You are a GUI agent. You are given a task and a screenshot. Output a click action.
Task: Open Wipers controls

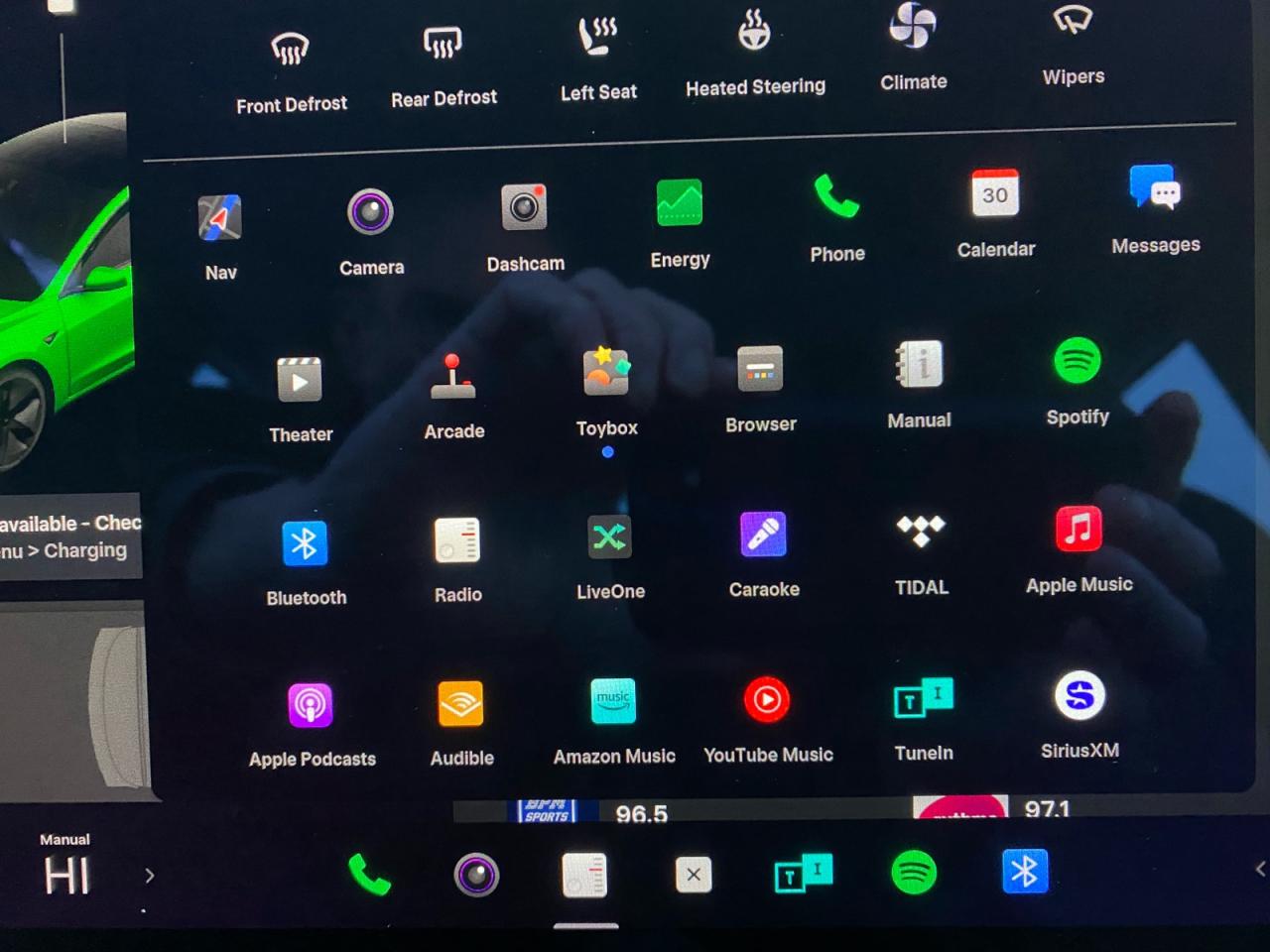click(x=1073, y=22)
